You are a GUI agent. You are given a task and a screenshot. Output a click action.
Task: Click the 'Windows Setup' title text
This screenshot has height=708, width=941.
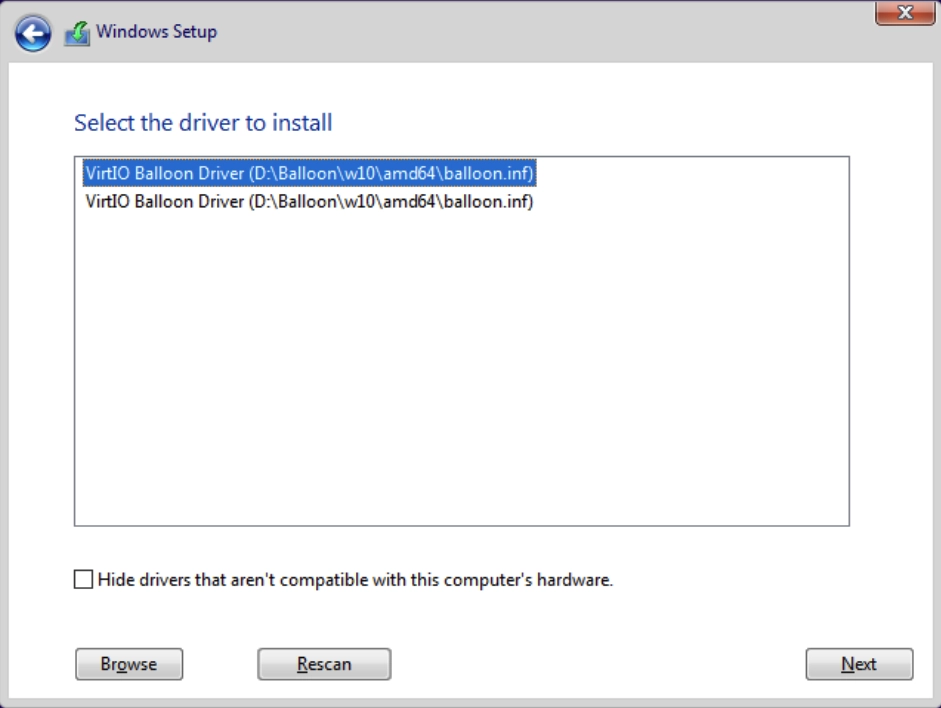pyautogui.click(x=157, y=32)
